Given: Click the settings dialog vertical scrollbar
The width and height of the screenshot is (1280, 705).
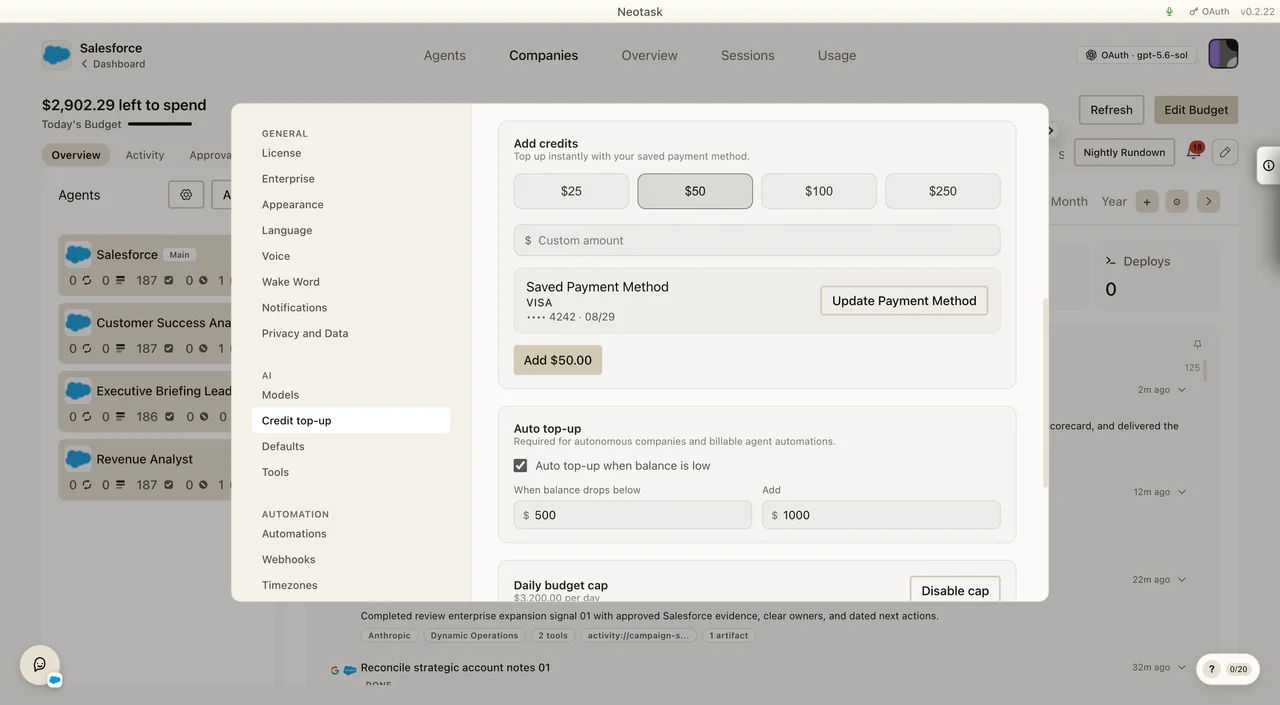Looking at the screenshot, I should (1044, 392).
